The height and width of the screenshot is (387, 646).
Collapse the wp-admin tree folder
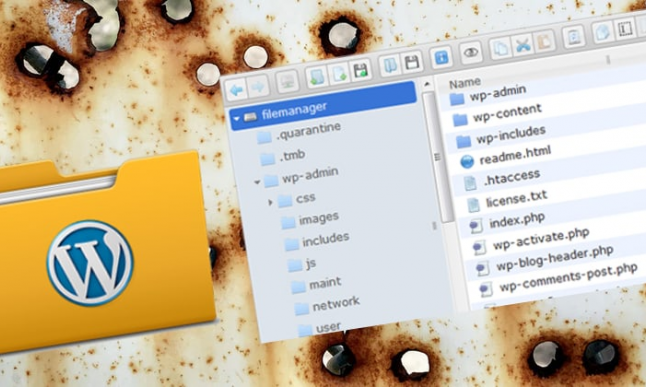(x=257, y=182)
